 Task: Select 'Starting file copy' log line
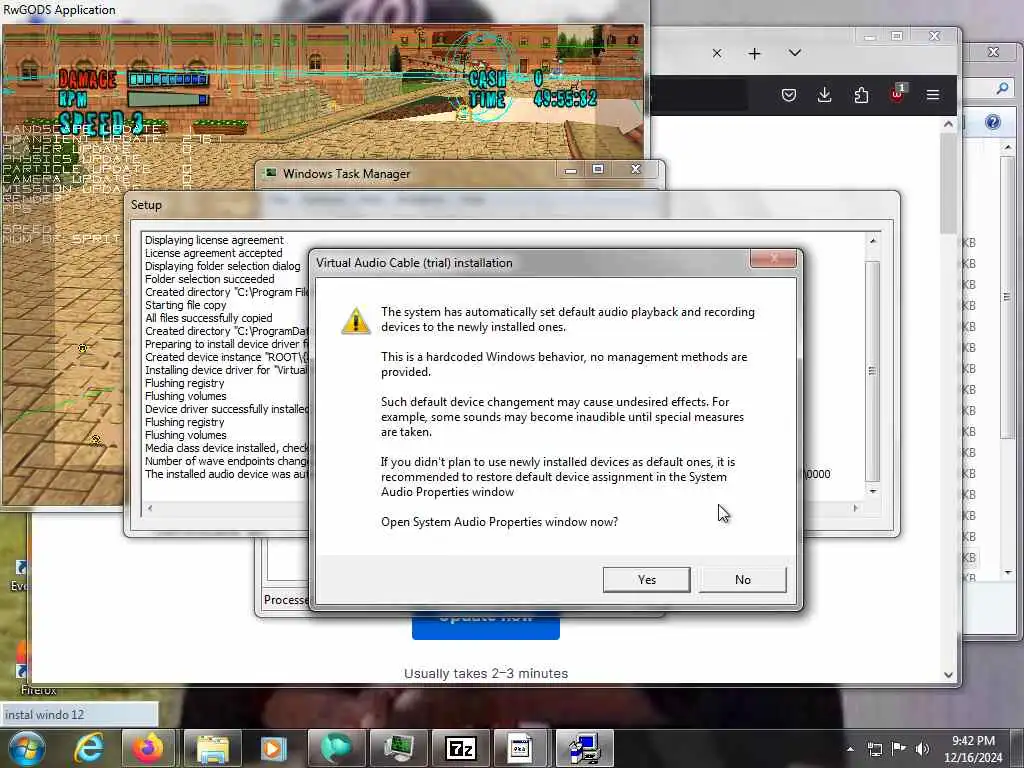pyautogui.click(x=185, y=305)
